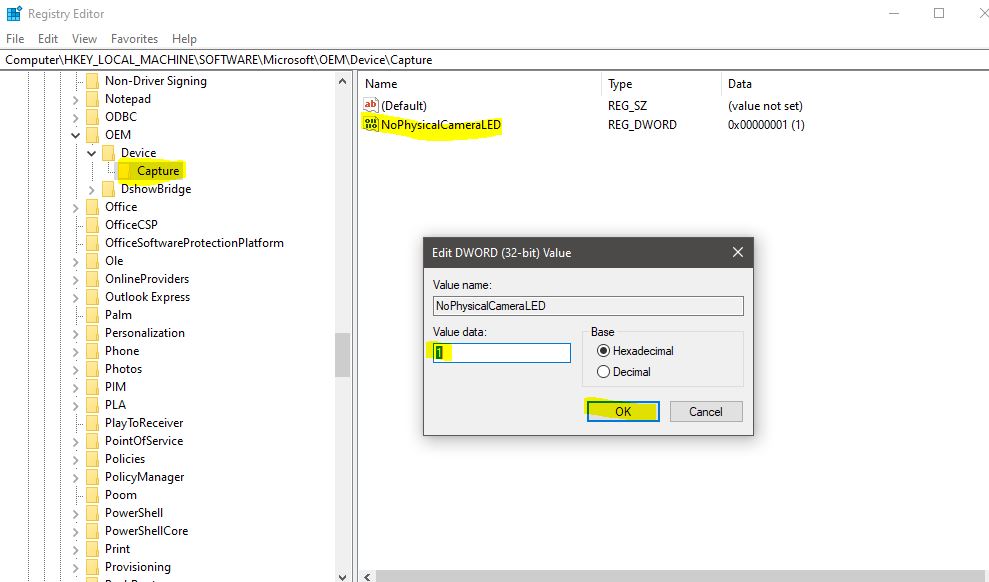Cancel the Edit DWORD dialog
Viewport: 989px width, 582px height.
pyautogui.click(x=705, y=411)
